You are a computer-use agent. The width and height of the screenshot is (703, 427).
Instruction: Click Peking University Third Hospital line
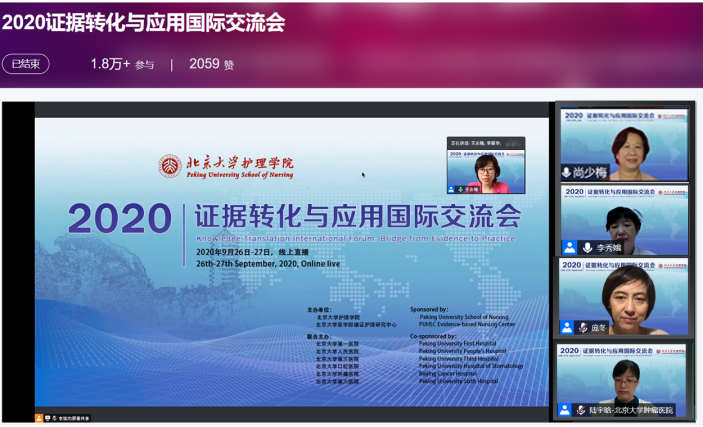(459, 359)
